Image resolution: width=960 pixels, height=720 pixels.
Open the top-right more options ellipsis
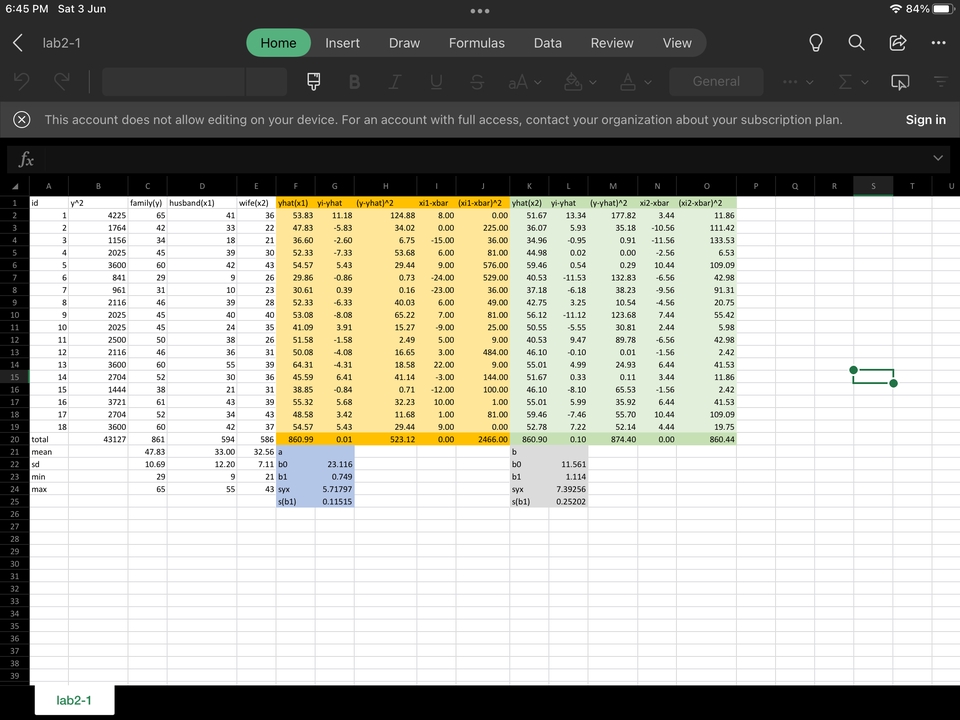[x=938, y=43]
